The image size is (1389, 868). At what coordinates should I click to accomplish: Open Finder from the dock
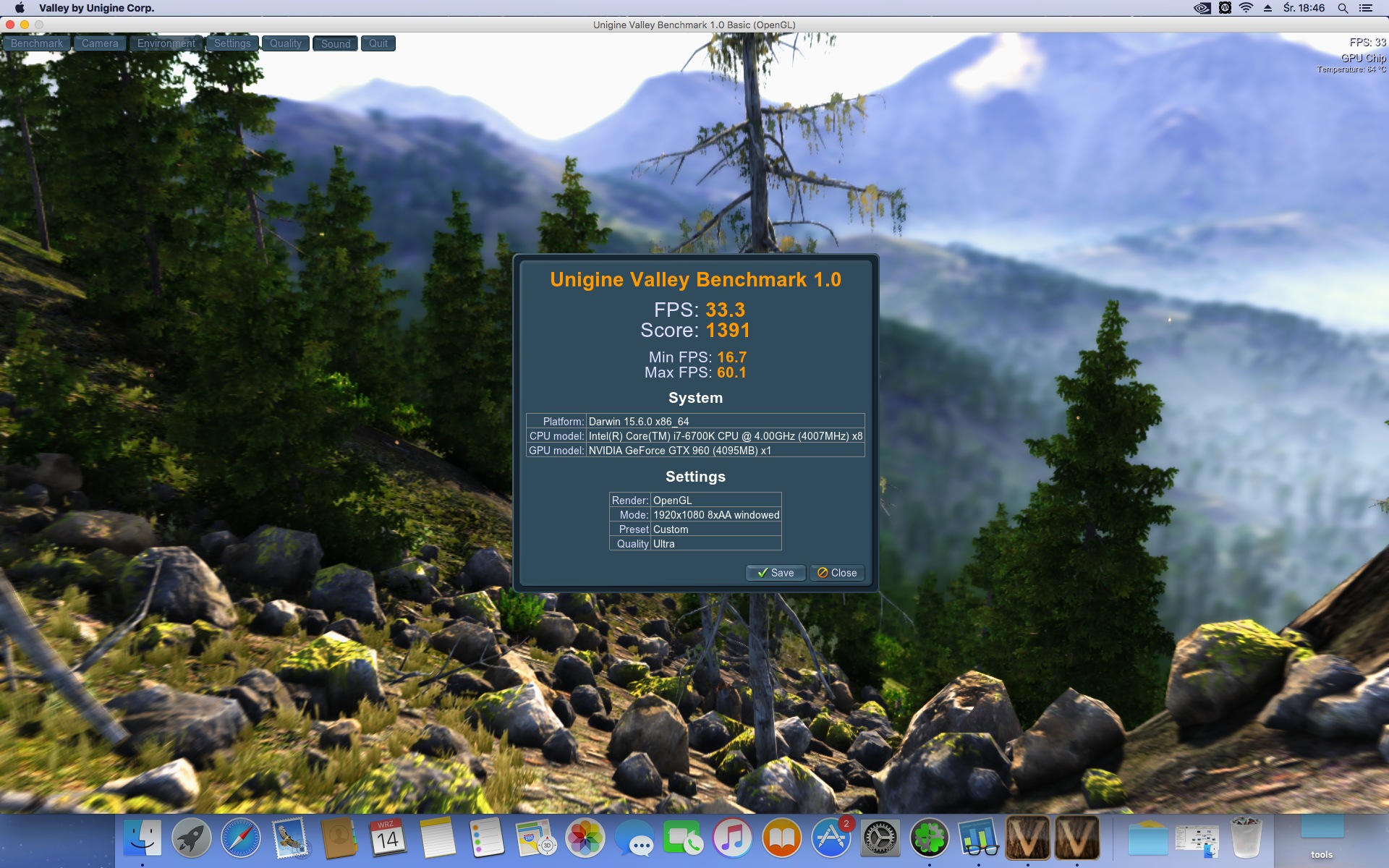coord(143,838)
